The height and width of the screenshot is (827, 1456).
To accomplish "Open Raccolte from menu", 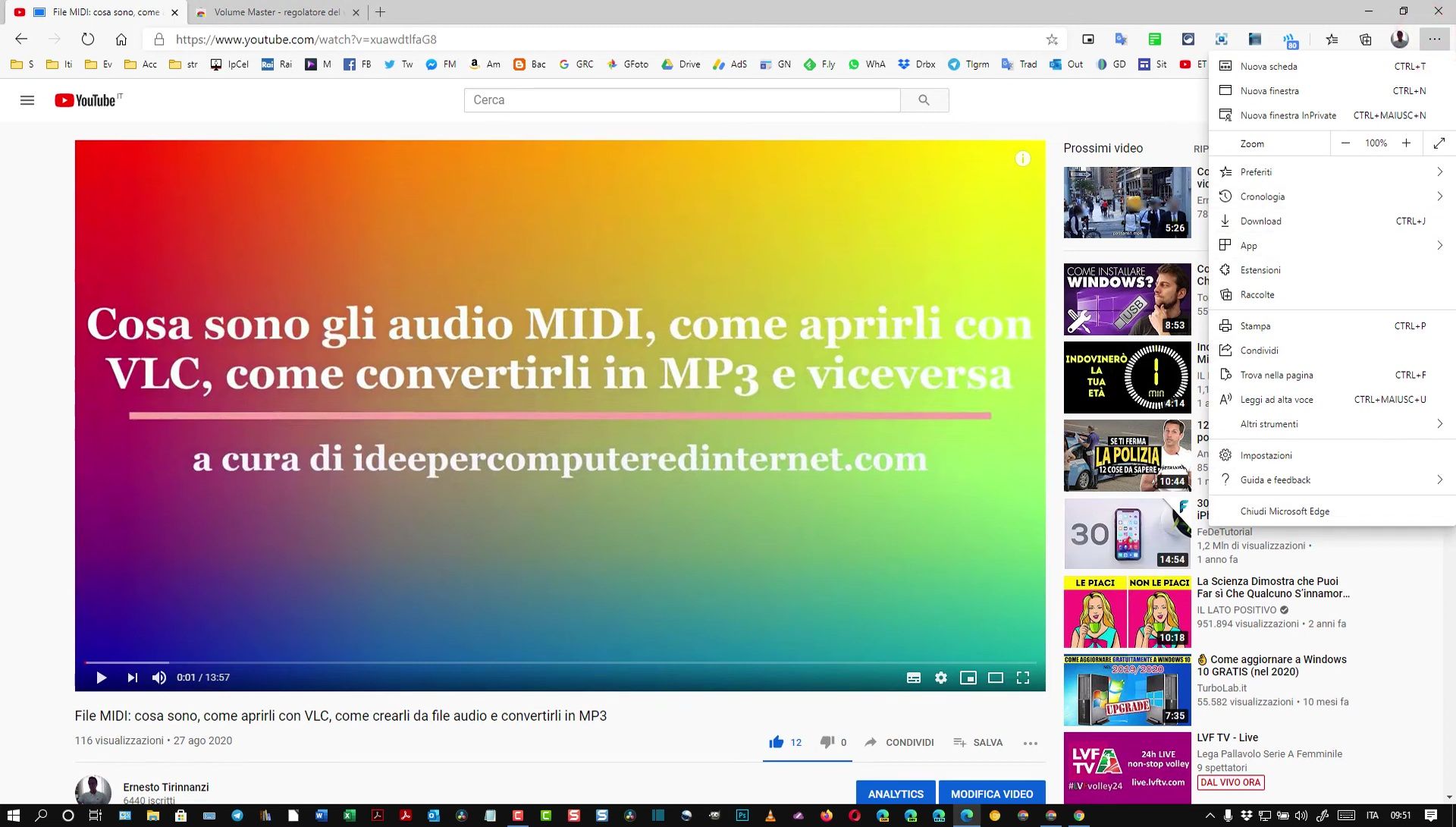I will [1332, 294].
